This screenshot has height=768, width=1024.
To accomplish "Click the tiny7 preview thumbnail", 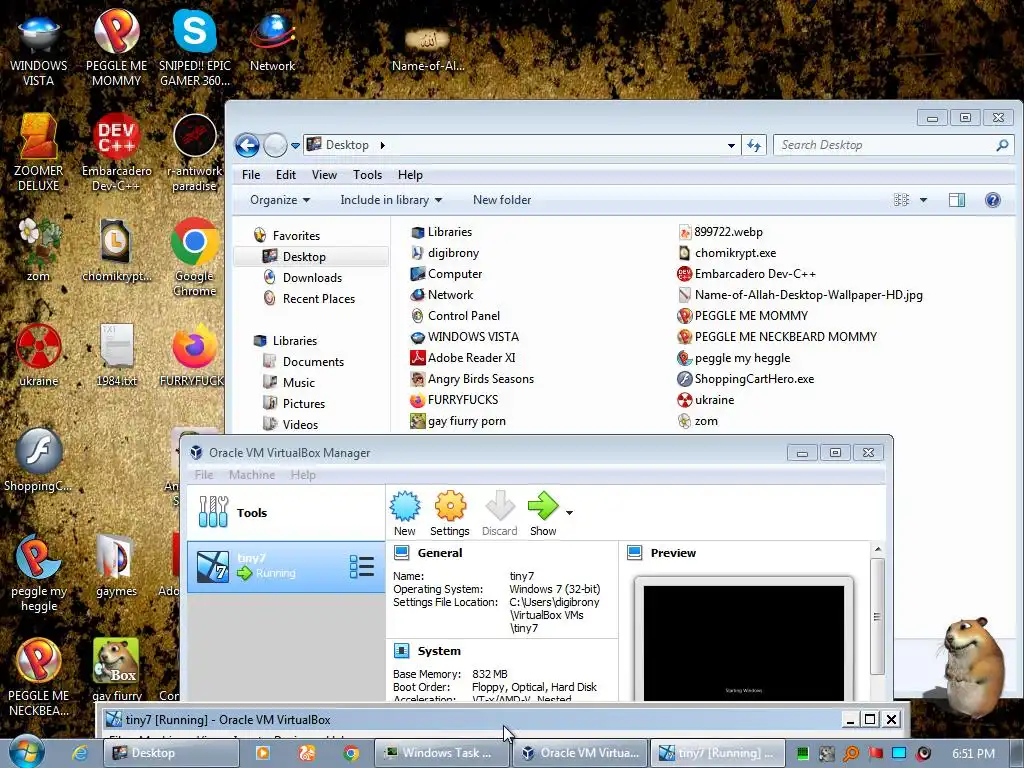I will (744, 643).
